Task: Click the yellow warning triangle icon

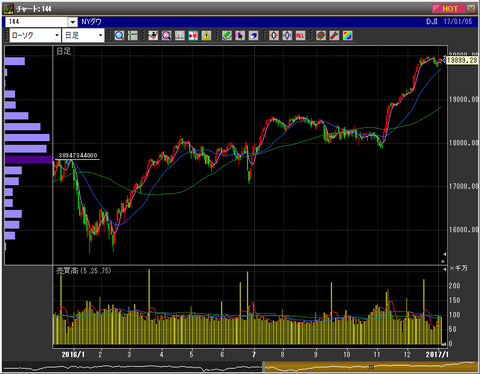Action: point(206,35)
